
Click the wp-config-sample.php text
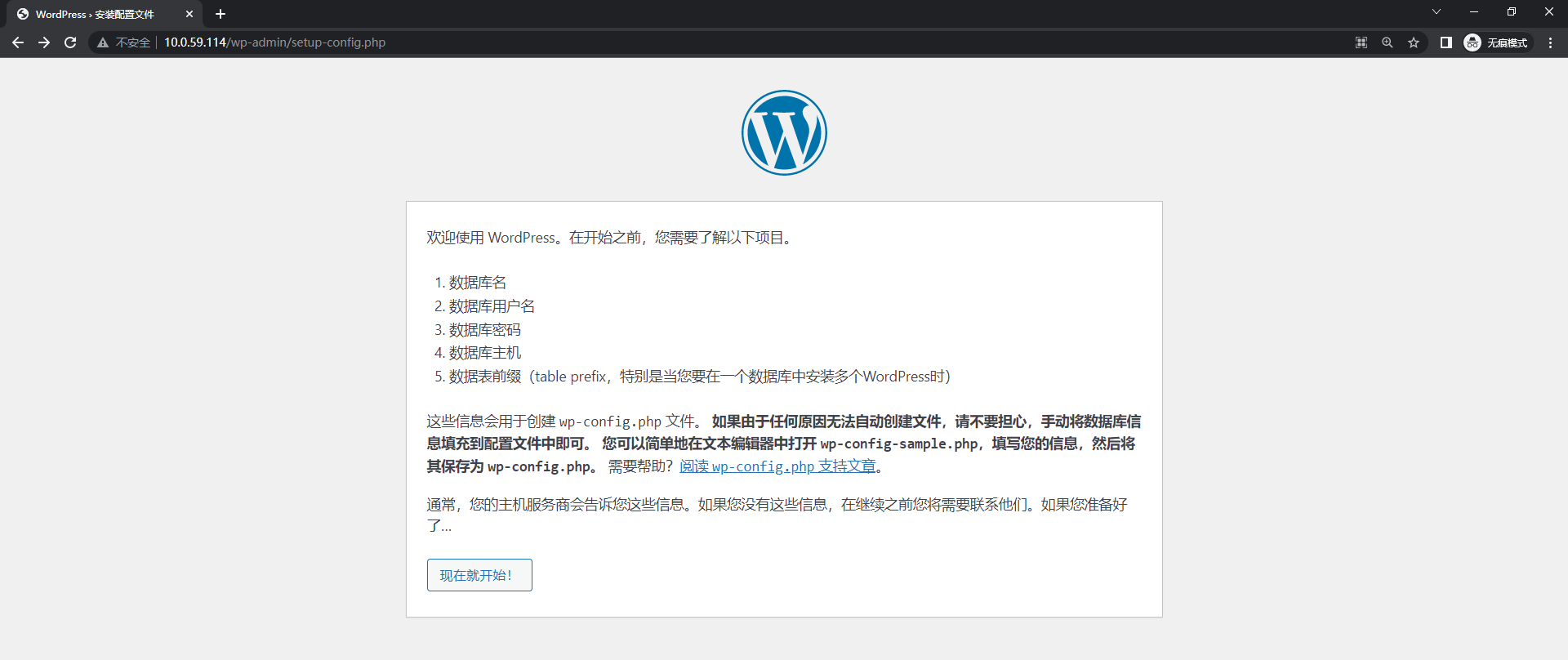(899, 444)
